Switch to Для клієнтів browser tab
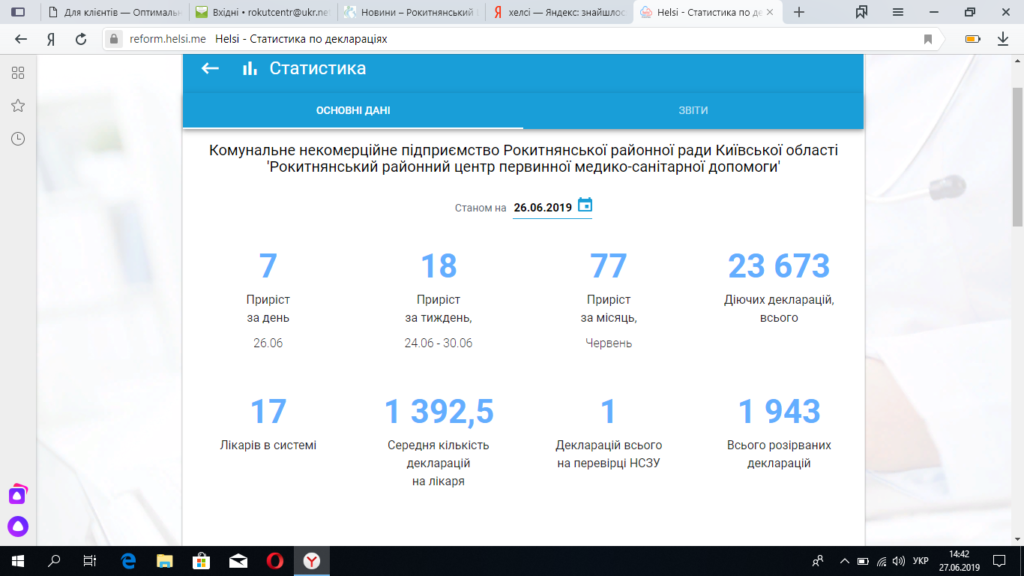The image size is (1024, 576). pos(115,12)
